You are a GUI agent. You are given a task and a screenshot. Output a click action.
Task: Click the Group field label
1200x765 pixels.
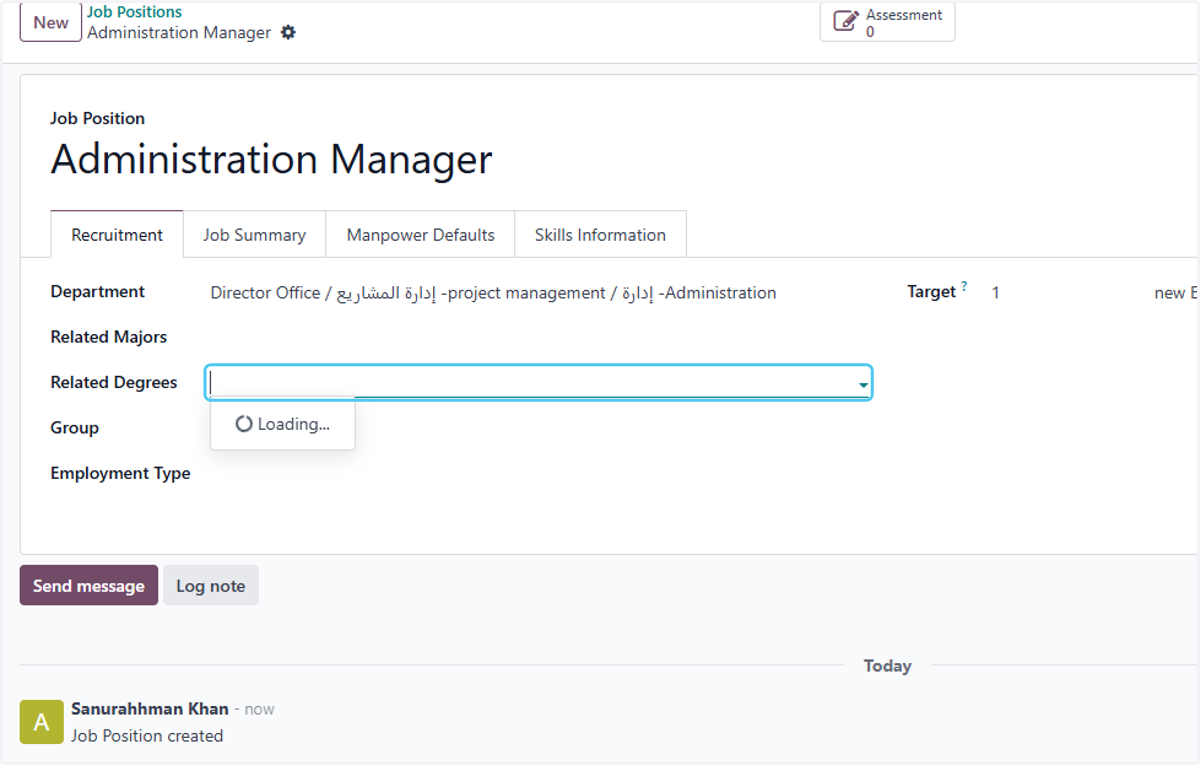(75, 428)
